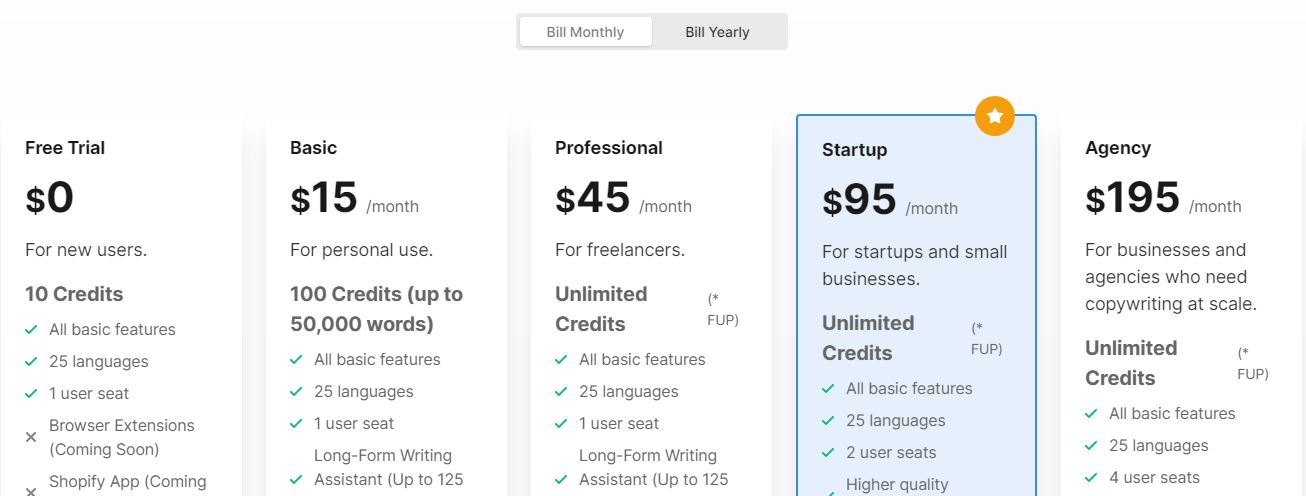
Task: Select the Bill Monthly billing option
Action: (585, 32)
